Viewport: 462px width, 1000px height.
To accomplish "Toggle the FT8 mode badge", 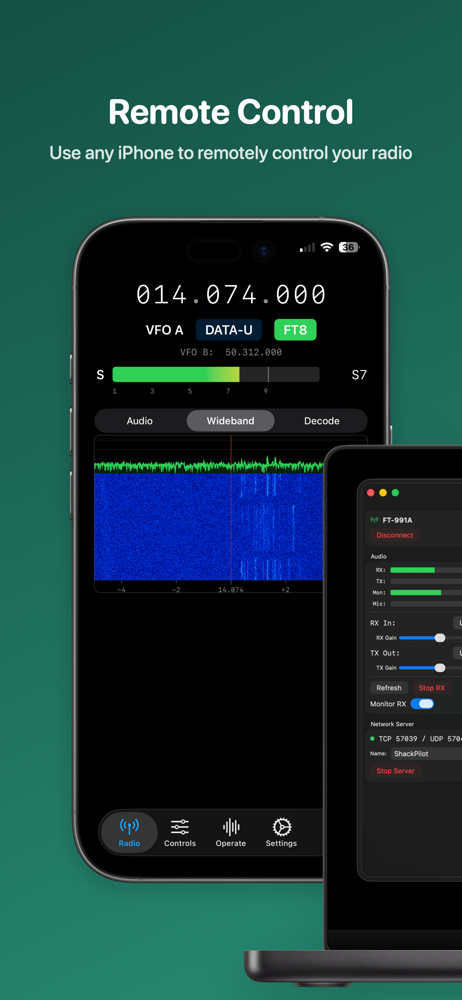I will pos(295,330).
